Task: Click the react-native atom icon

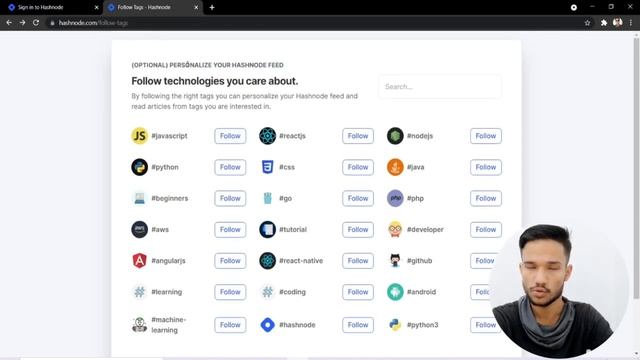Action: 267,260
